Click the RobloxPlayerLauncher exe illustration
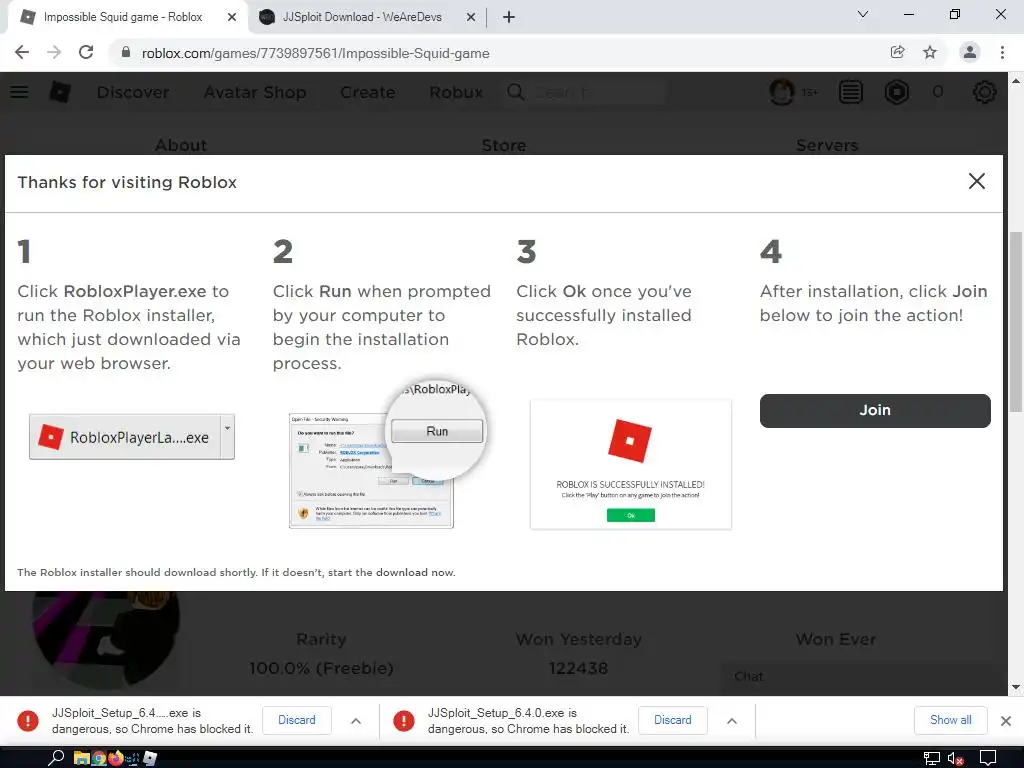 coord(132,437)
